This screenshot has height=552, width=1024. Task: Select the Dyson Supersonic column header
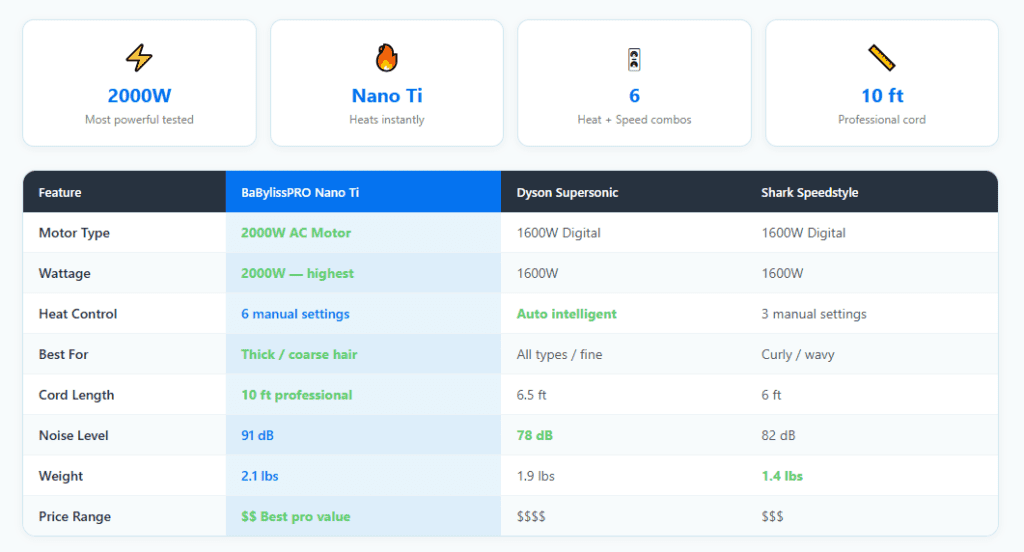[567, 192]
